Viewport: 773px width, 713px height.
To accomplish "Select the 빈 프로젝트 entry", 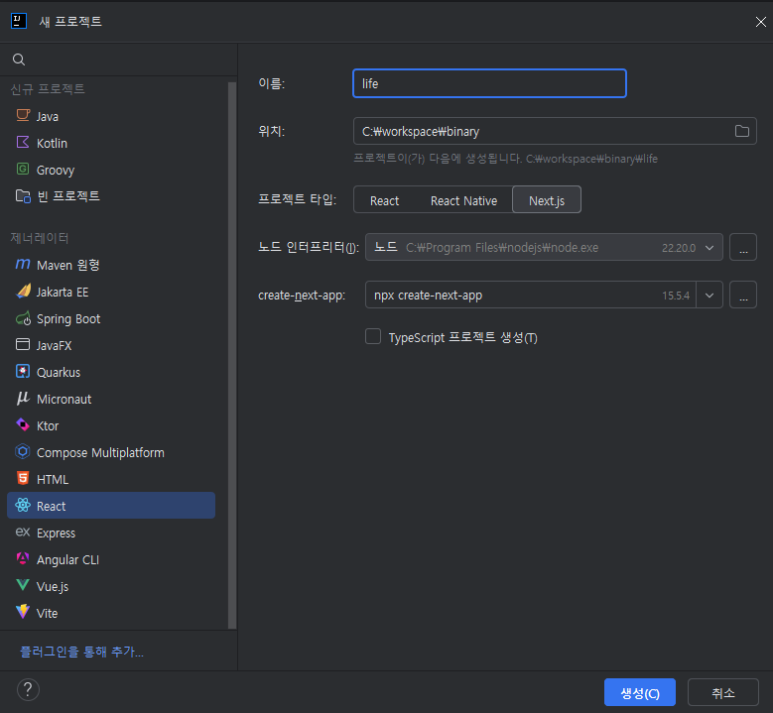I will [111, 196].
